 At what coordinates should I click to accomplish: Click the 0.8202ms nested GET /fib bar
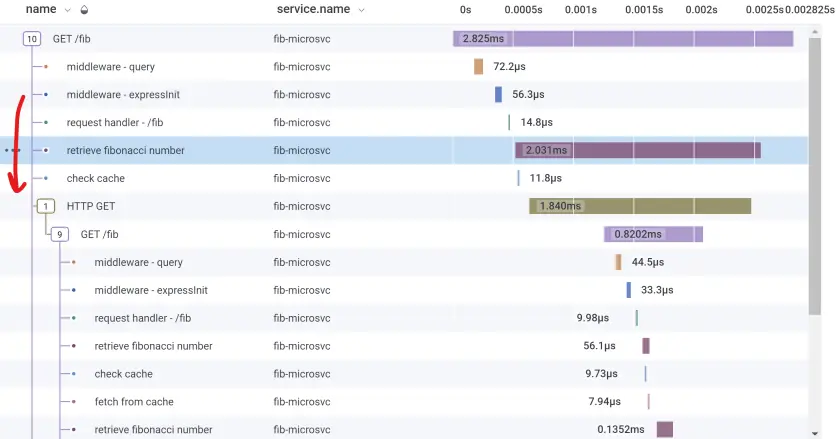(x=653, y=234)
